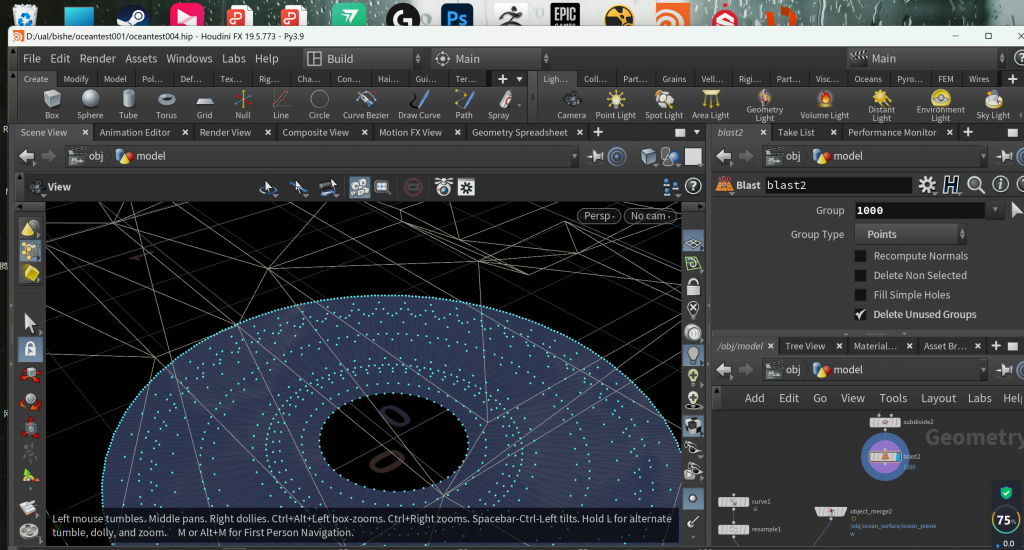Enable Fill Simple Holes checkbox
The image size is (1024, 550).
point(861,295)
